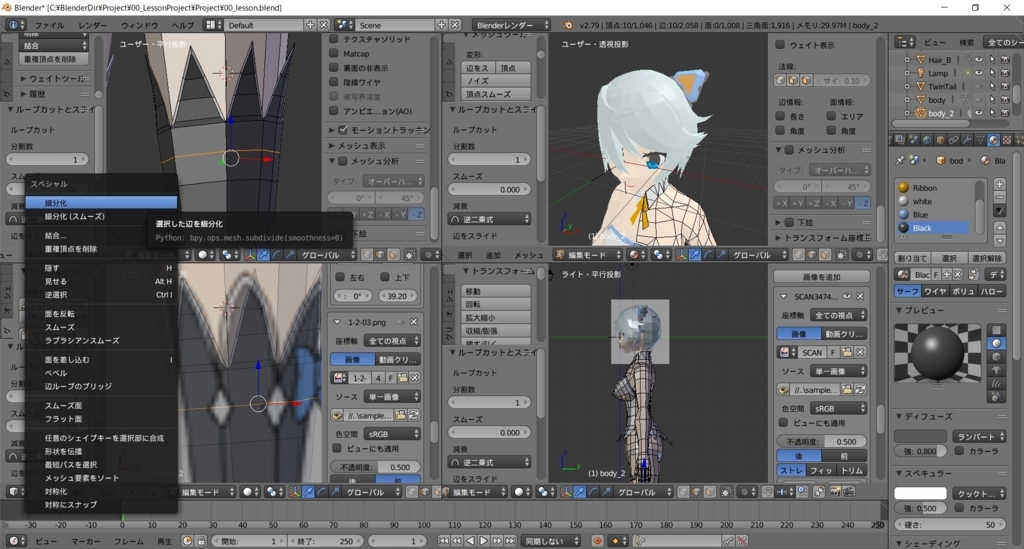
Task: Adjust the diffuse 強 0.800 intensity slider
Action: pyautogui.click(x=920, y=450)
